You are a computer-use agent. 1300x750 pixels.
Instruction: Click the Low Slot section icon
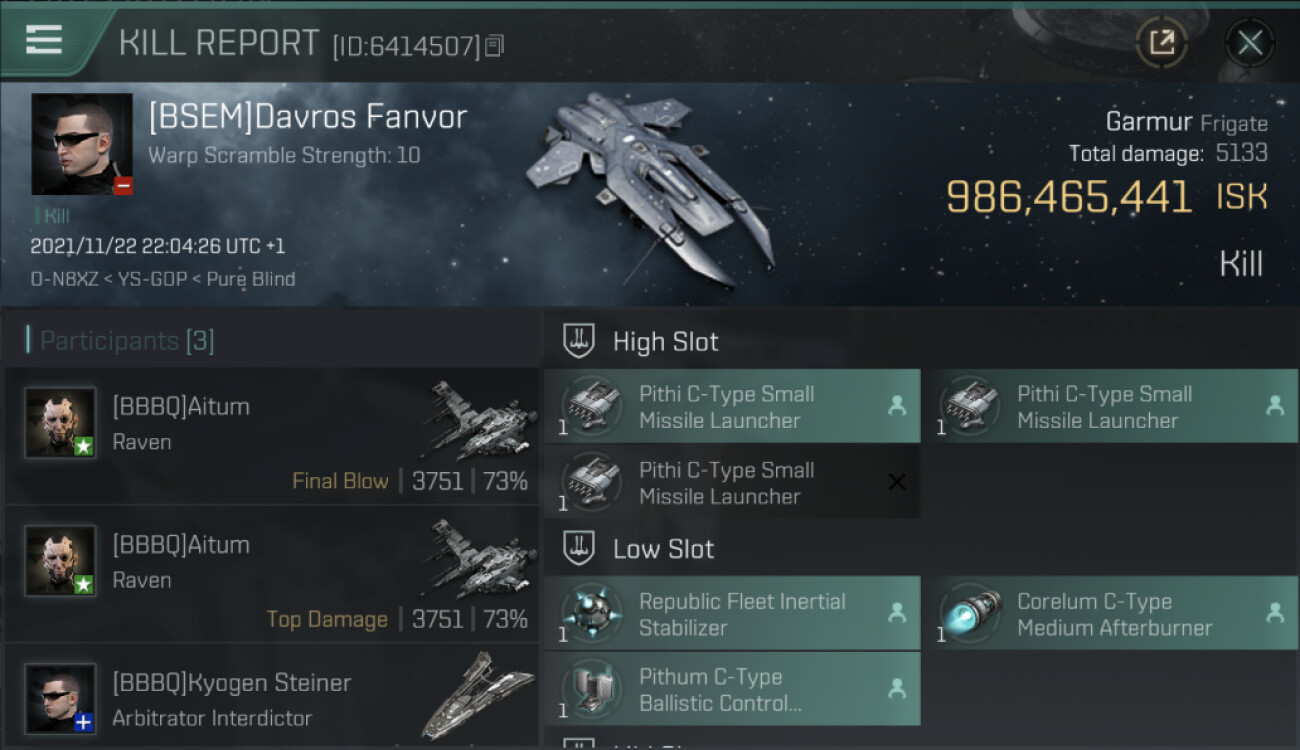579,548
